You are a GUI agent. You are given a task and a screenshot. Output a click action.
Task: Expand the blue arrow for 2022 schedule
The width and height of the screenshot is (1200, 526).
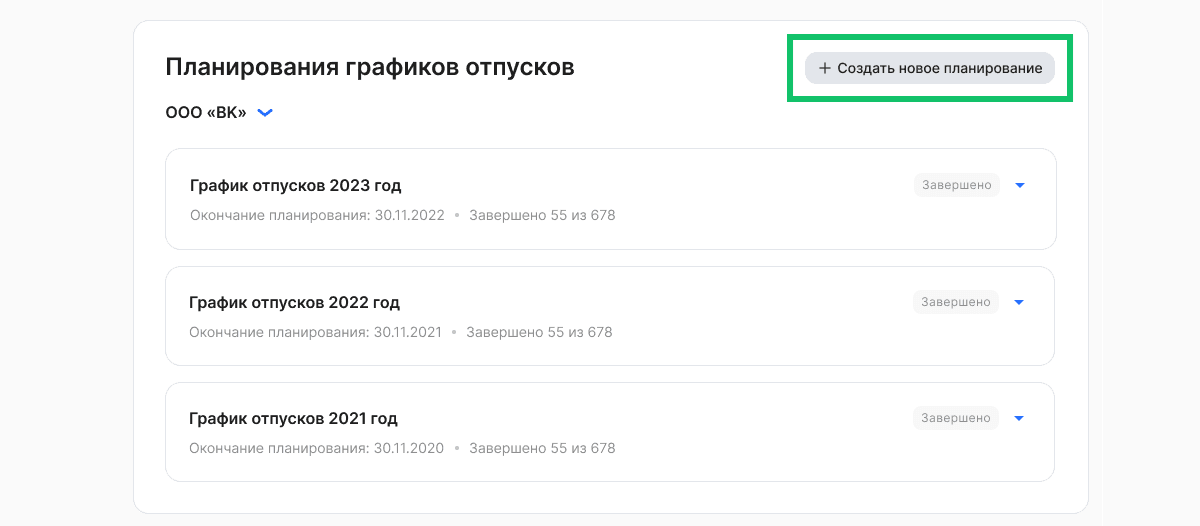point(1019,302)
